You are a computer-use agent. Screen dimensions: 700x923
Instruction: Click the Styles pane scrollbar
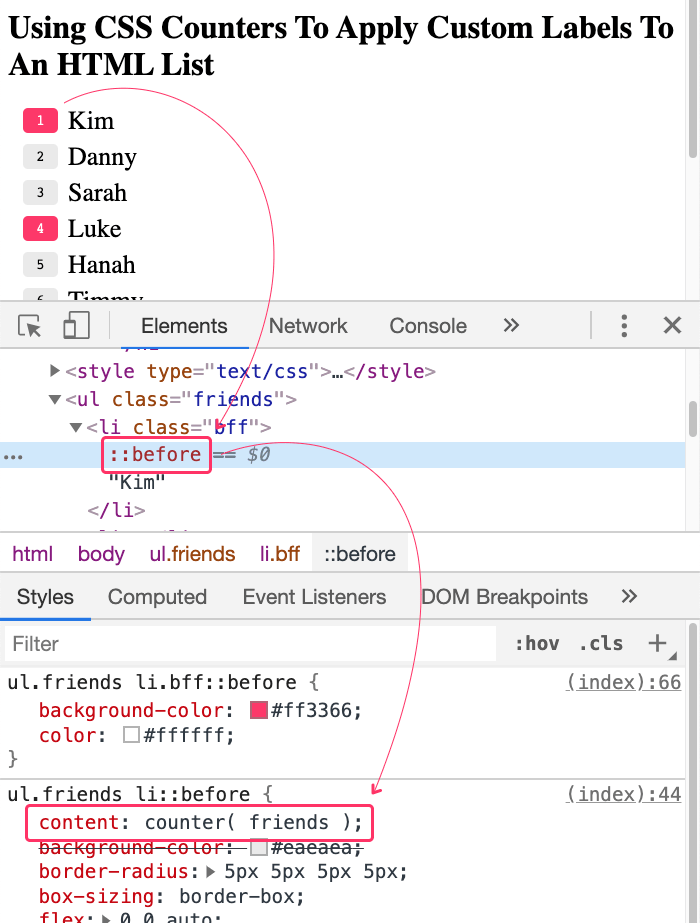tap(693, 771)
